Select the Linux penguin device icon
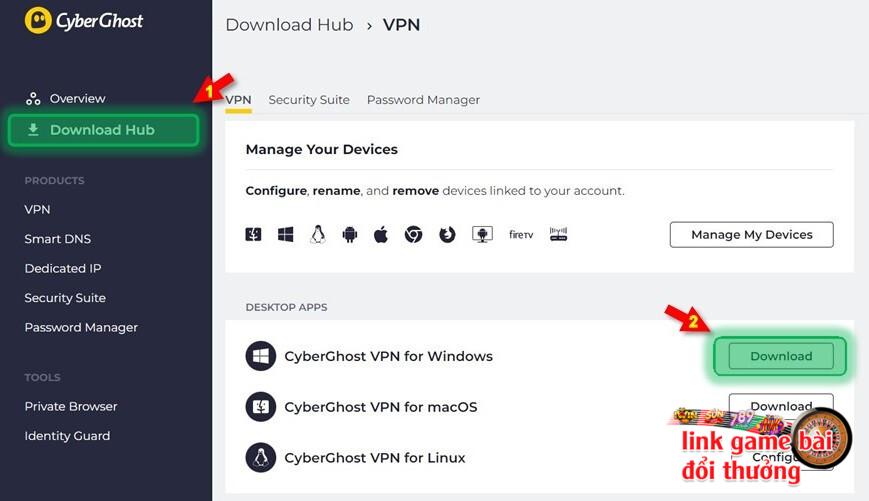Viewport: 869px width, 501px height. pos(318,234)
